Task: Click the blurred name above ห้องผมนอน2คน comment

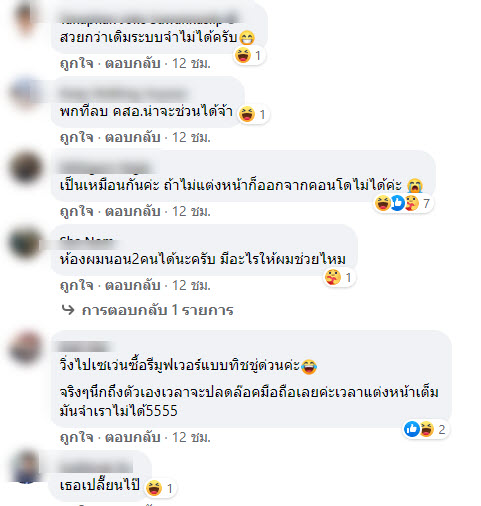Action: [87, 242]
